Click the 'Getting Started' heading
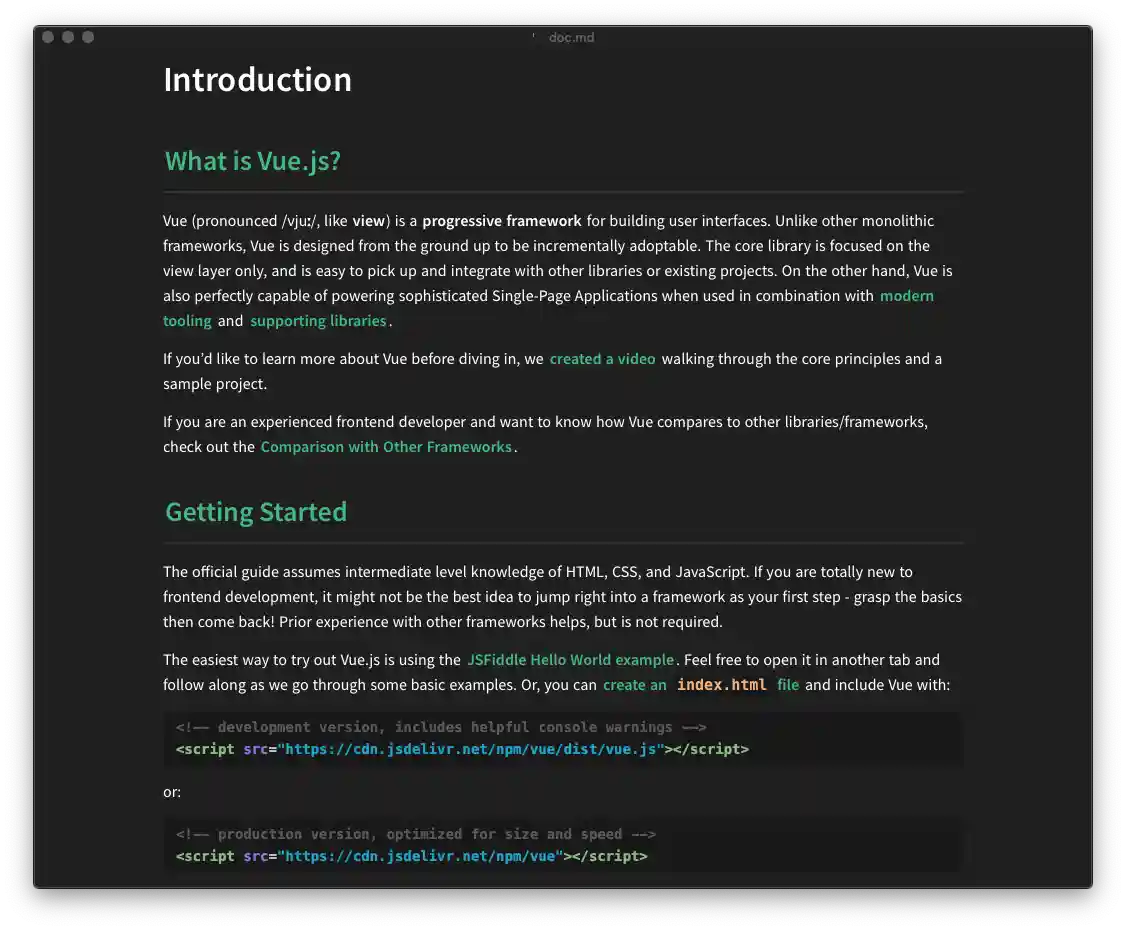 pyautogui.click(x=256, y=512)
